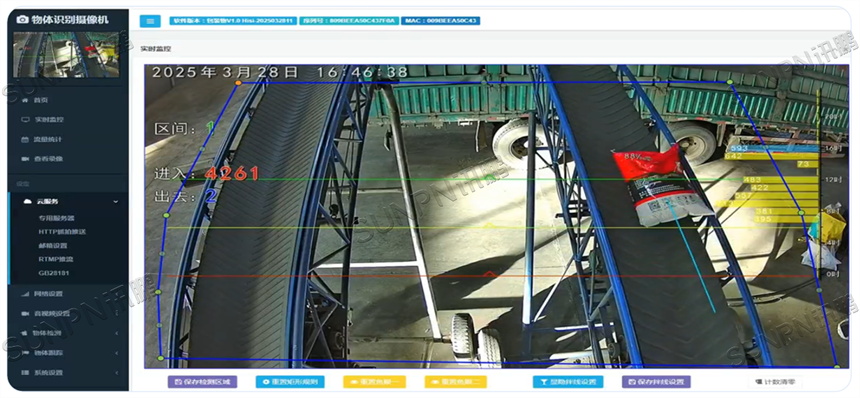Expand the 系统设置 system settings menu
Screen dimensions: 860x398
(48, 373)
